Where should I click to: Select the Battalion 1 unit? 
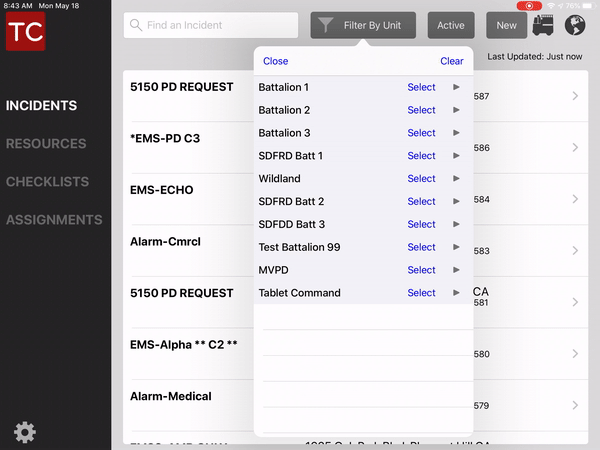point(421,87)
